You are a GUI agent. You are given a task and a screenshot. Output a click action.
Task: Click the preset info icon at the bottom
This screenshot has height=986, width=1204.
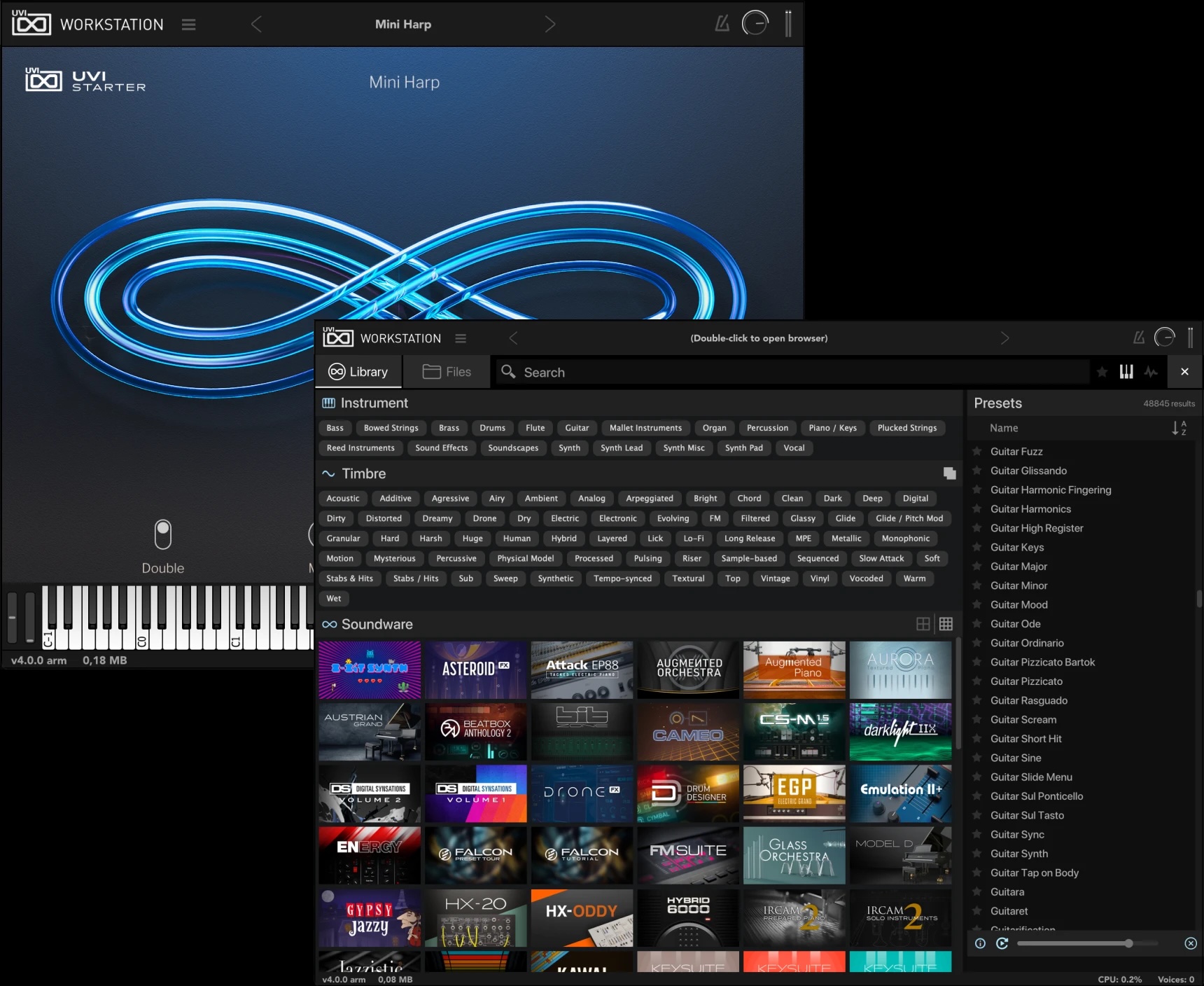coord(979,943)
